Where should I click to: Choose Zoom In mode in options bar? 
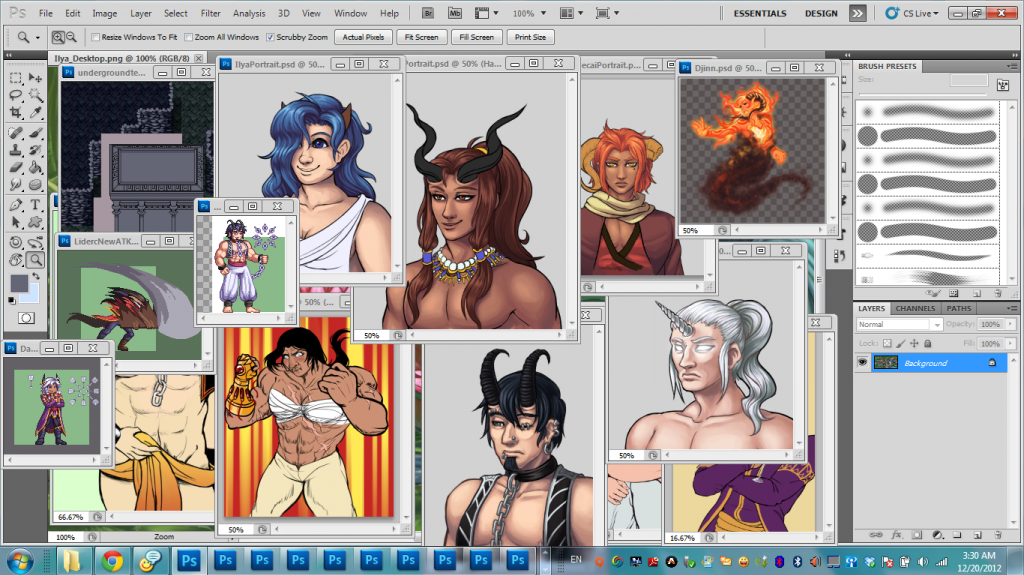(x=58, y=37)
